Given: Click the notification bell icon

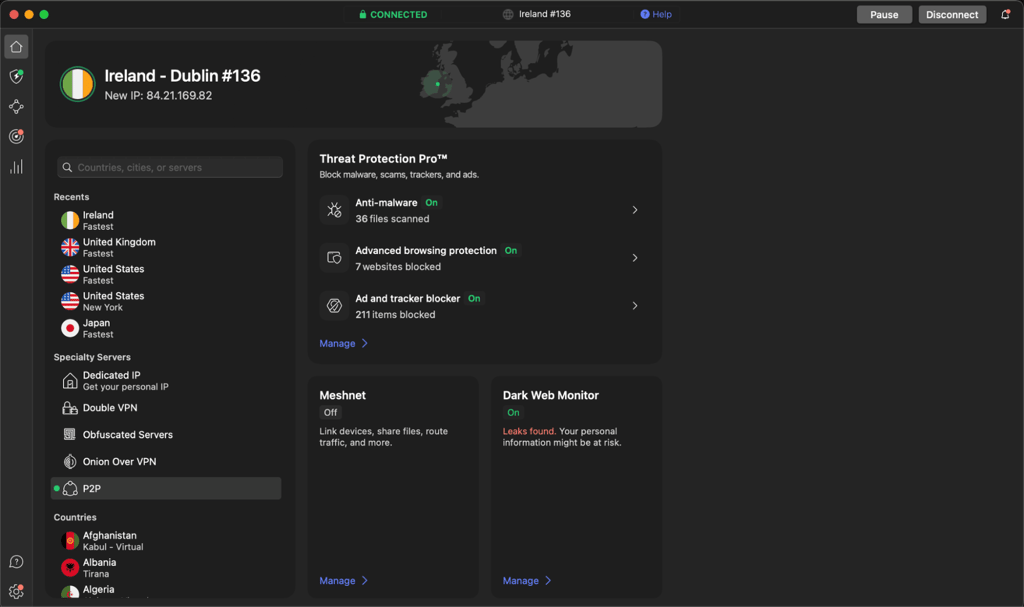Looking at the screenshot, I should [1005, 14].
